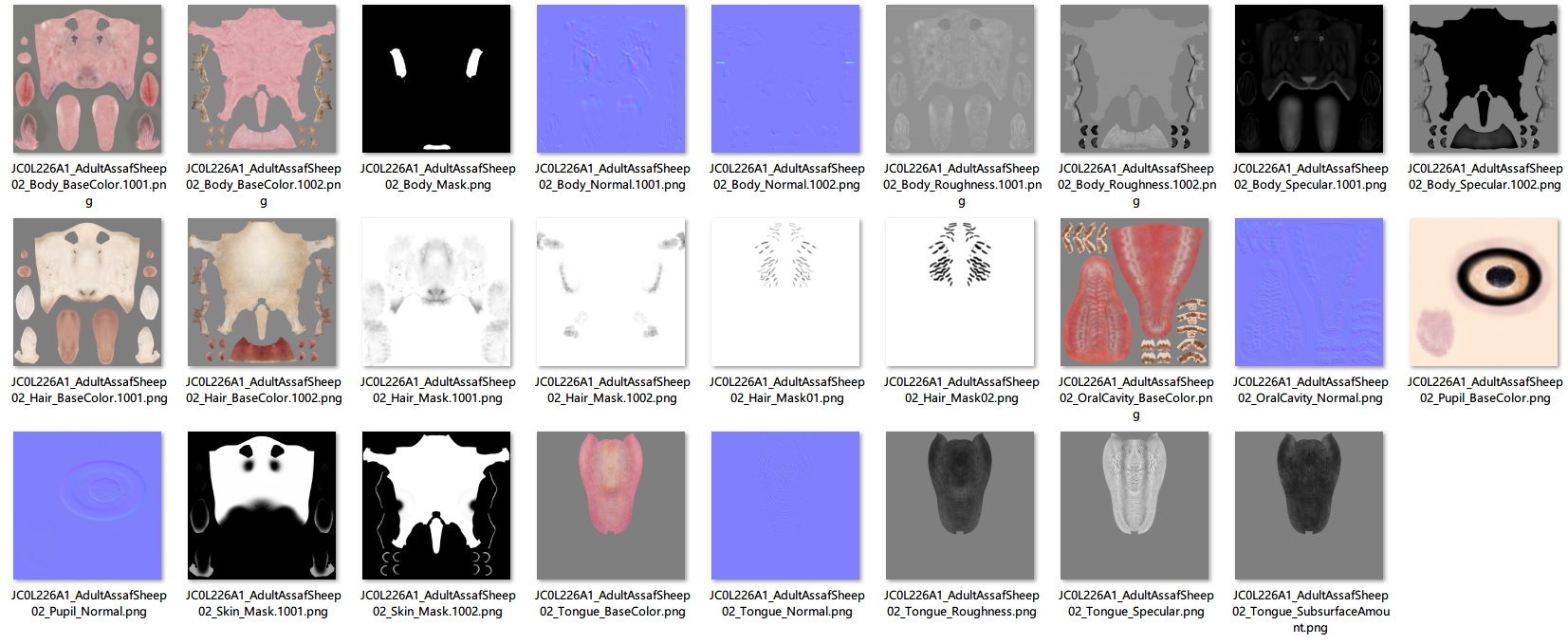Open the Skin_Mask.1001.png thumbnail
This screenshot has height=644, width=1568.
coord(262,506)
